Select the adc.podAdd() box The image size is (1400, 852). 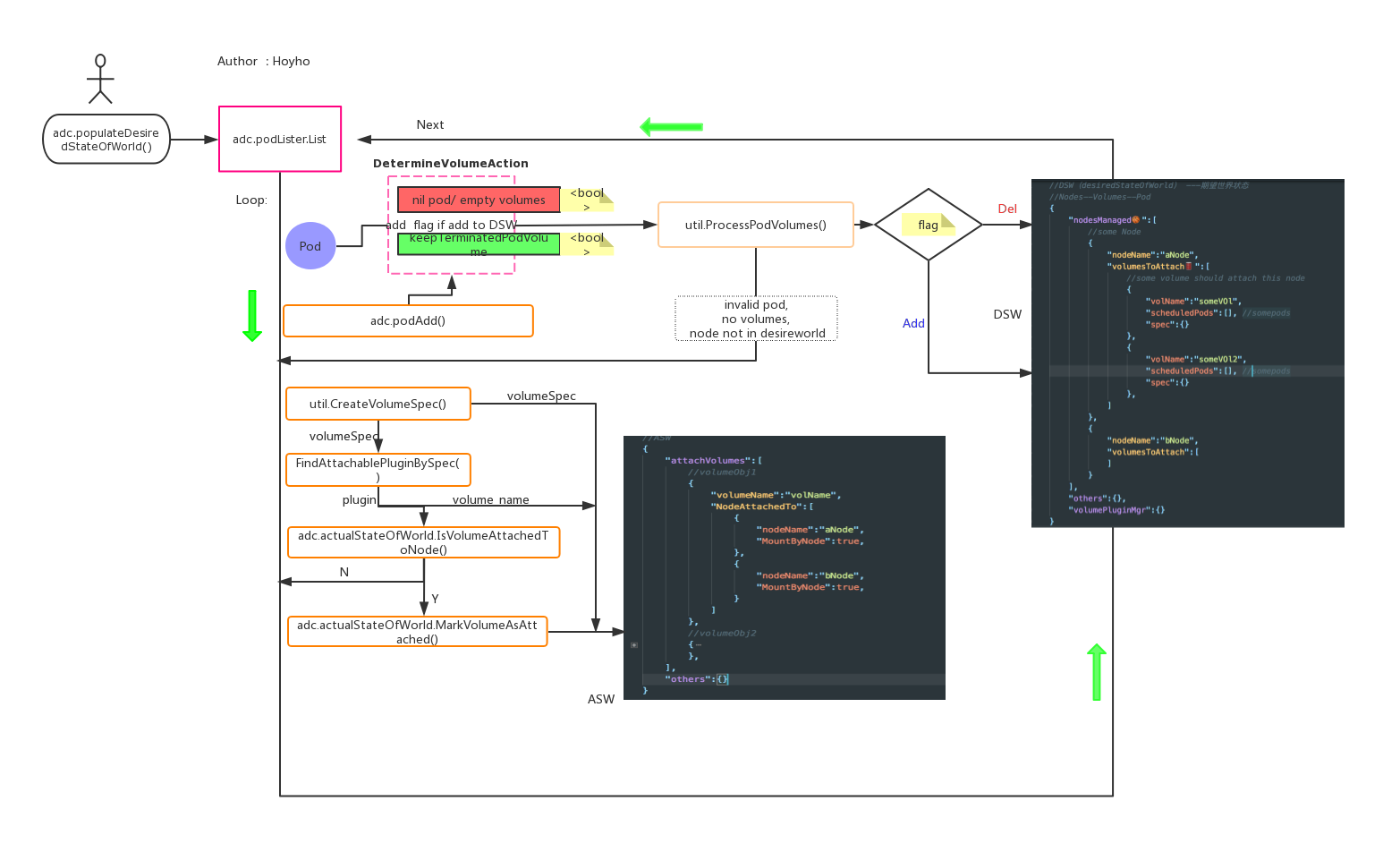[408, 320]
